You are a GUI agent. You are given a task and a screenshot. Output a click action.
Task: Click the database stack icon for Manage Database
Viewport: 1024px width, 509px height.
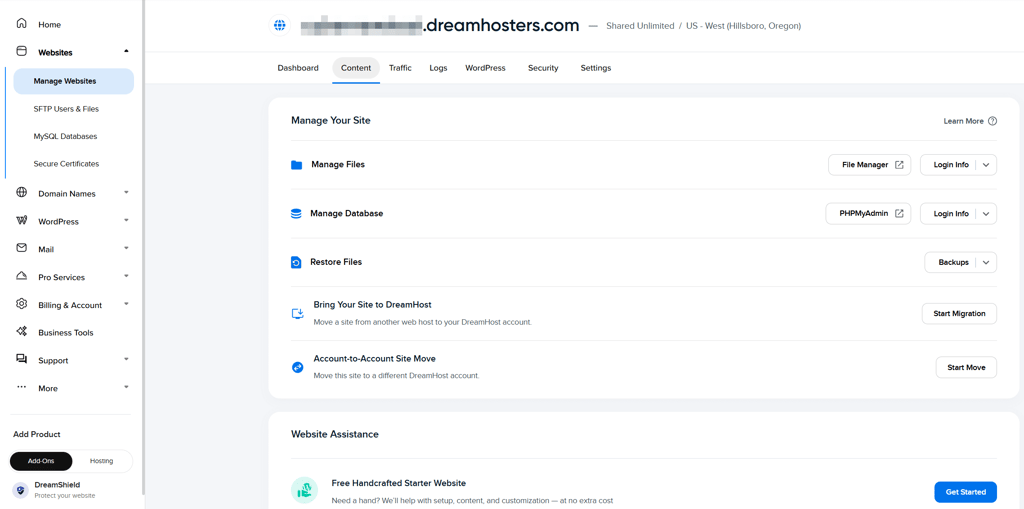point(296,214)
